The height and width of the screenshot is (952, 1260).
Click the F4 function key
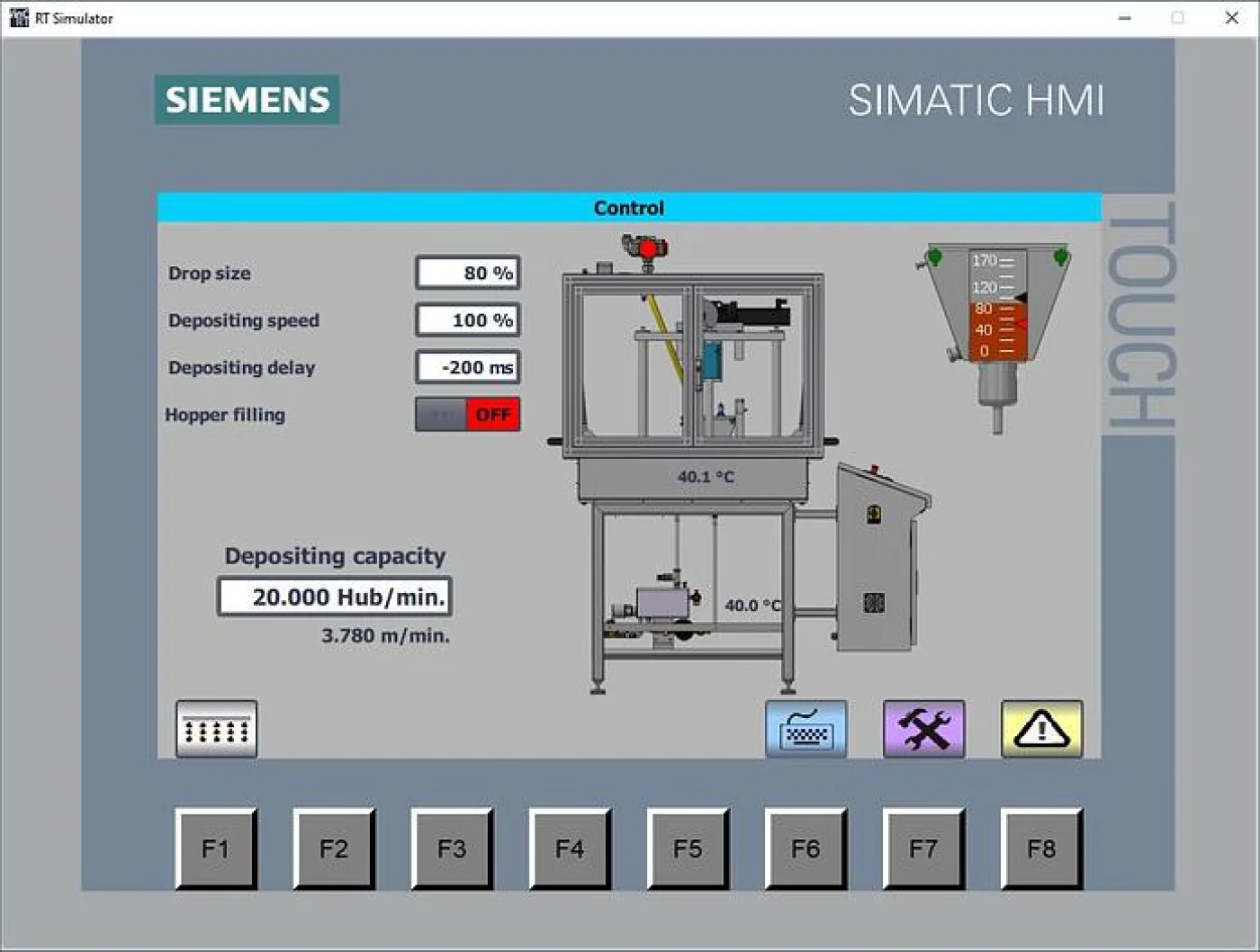(570, 849)
